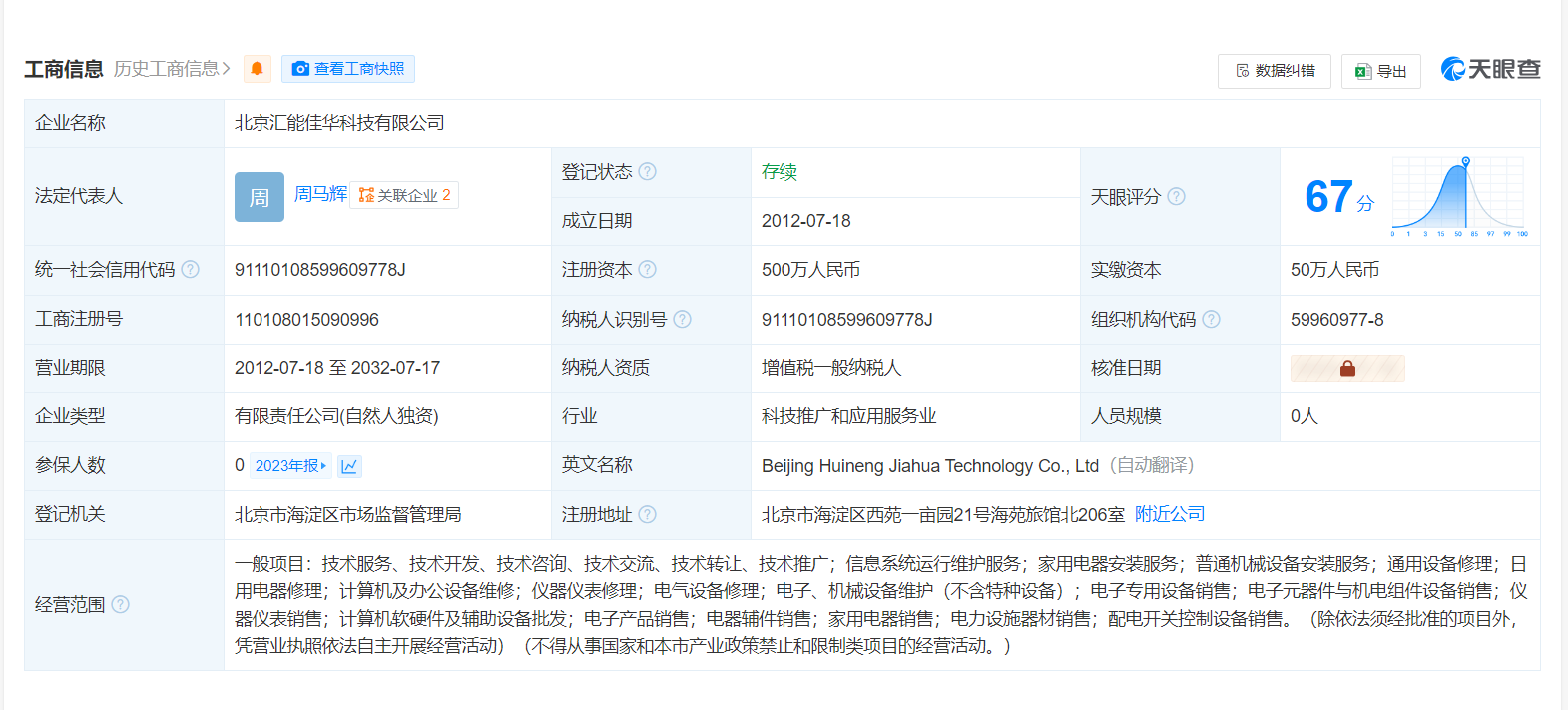Image resolution: width=1568 pixels, height=710 pixels.
Task: Open 附近公司 nearby companies link
Action: click(1170, 514)
